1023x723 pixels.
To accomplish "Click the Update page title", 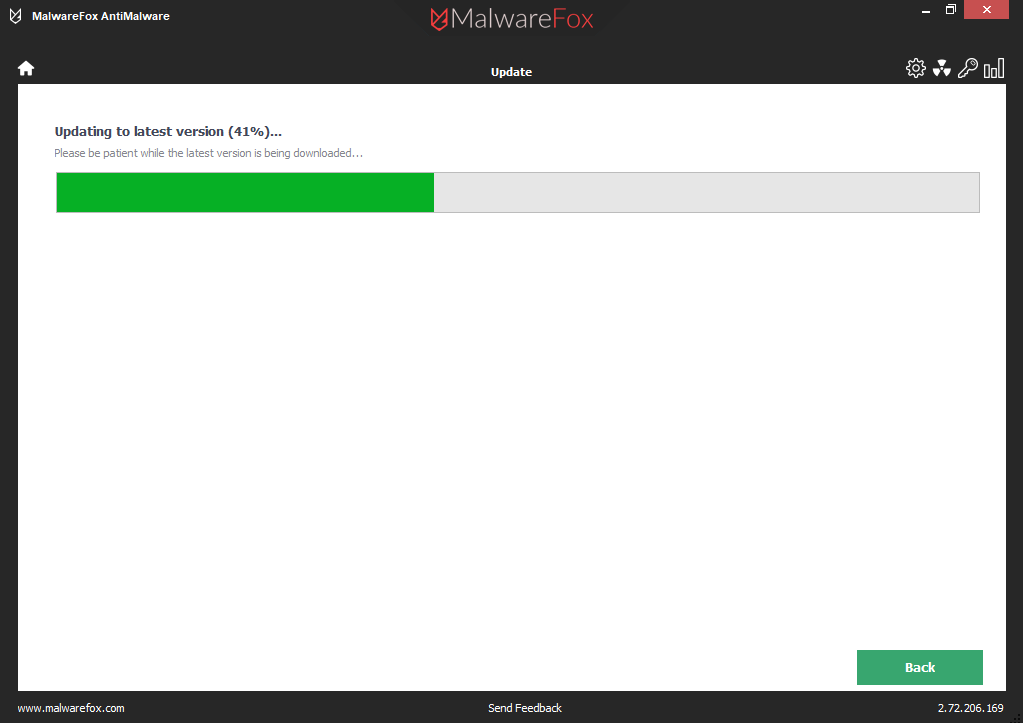I will [x=512, y=72].
